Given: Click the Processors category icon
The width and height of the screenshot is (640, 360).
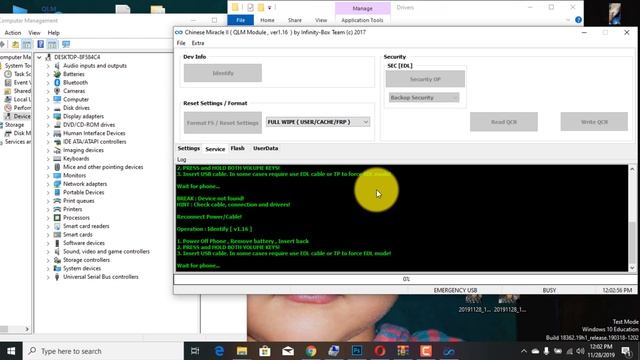Looking at the screenshot, I should point(57,218).
